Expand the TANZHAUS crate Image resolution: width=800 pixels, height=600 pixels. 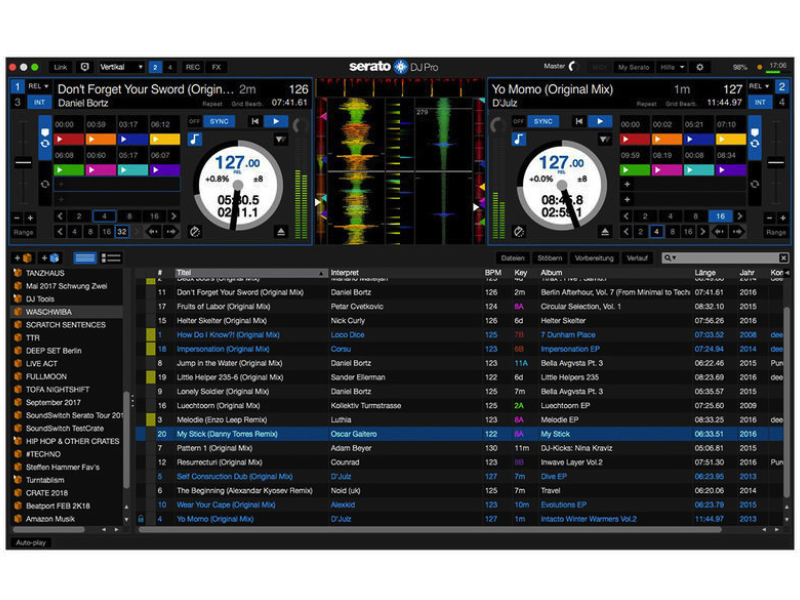tap(17, 273)
